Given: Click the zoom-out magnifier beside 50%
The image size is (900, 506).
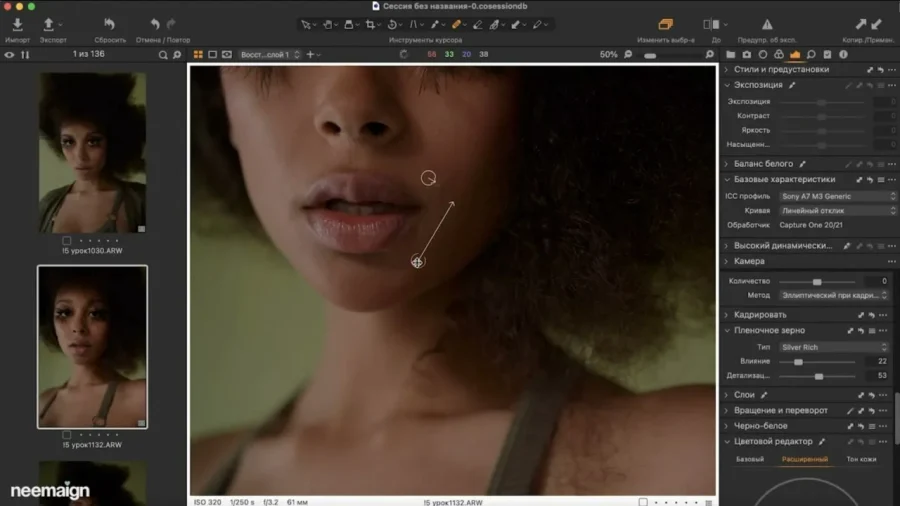Looking at the screenshot, I should coord(628,55).
